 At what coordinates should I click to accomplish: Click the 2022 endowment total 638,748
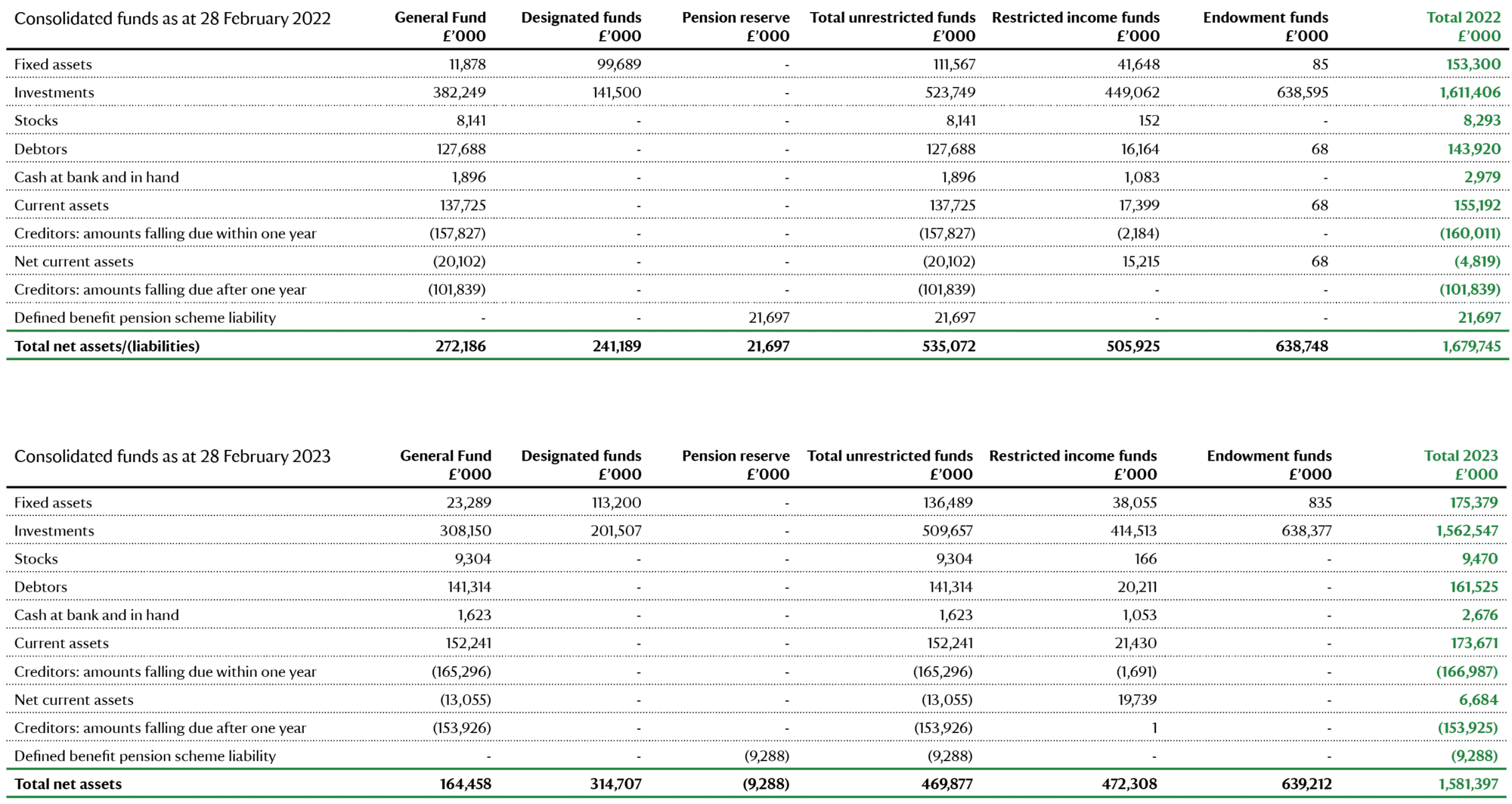tap(1303, 346)
